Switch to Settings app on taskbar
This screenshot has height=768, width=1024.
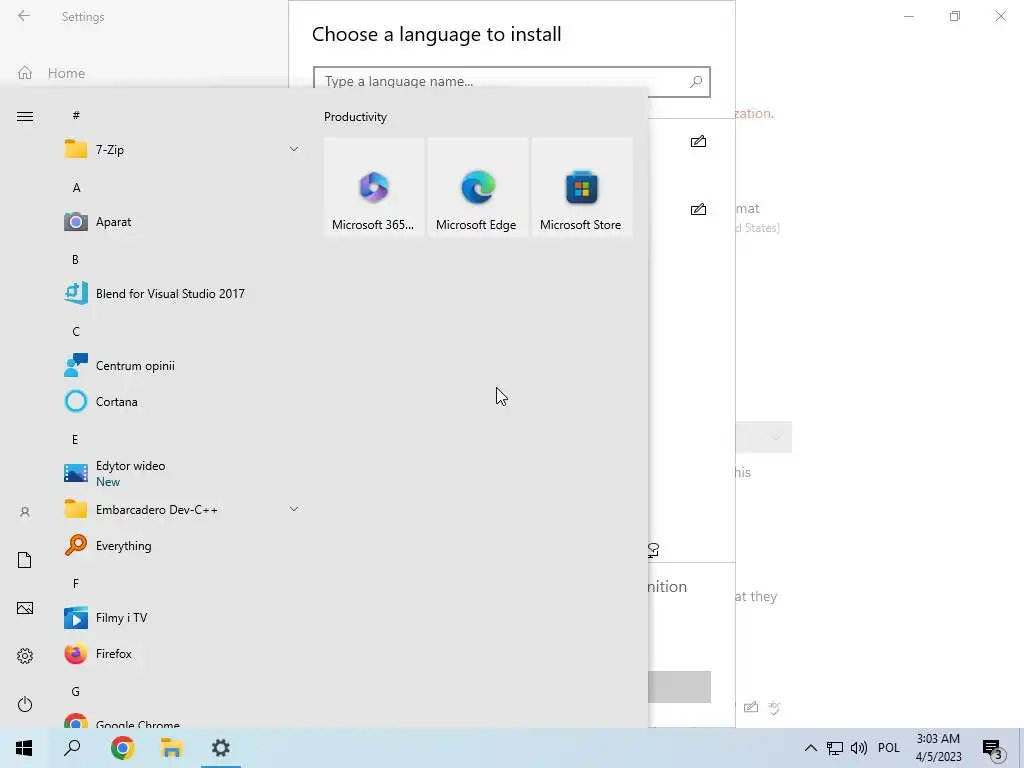point(221,748)
